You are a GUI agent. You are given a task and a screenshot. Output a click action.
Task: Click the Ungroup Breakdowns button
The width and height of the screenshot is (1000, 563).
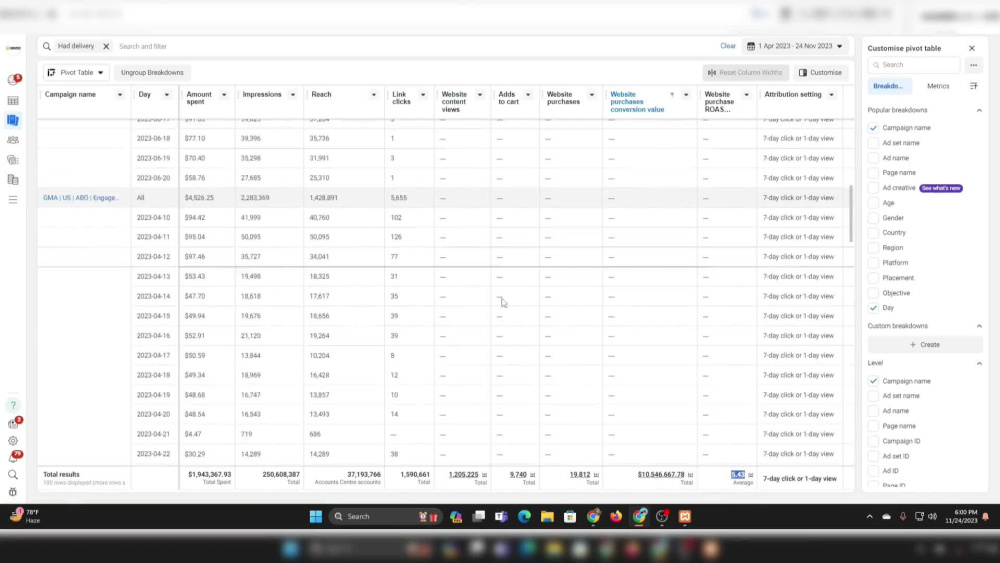(152, 73)
